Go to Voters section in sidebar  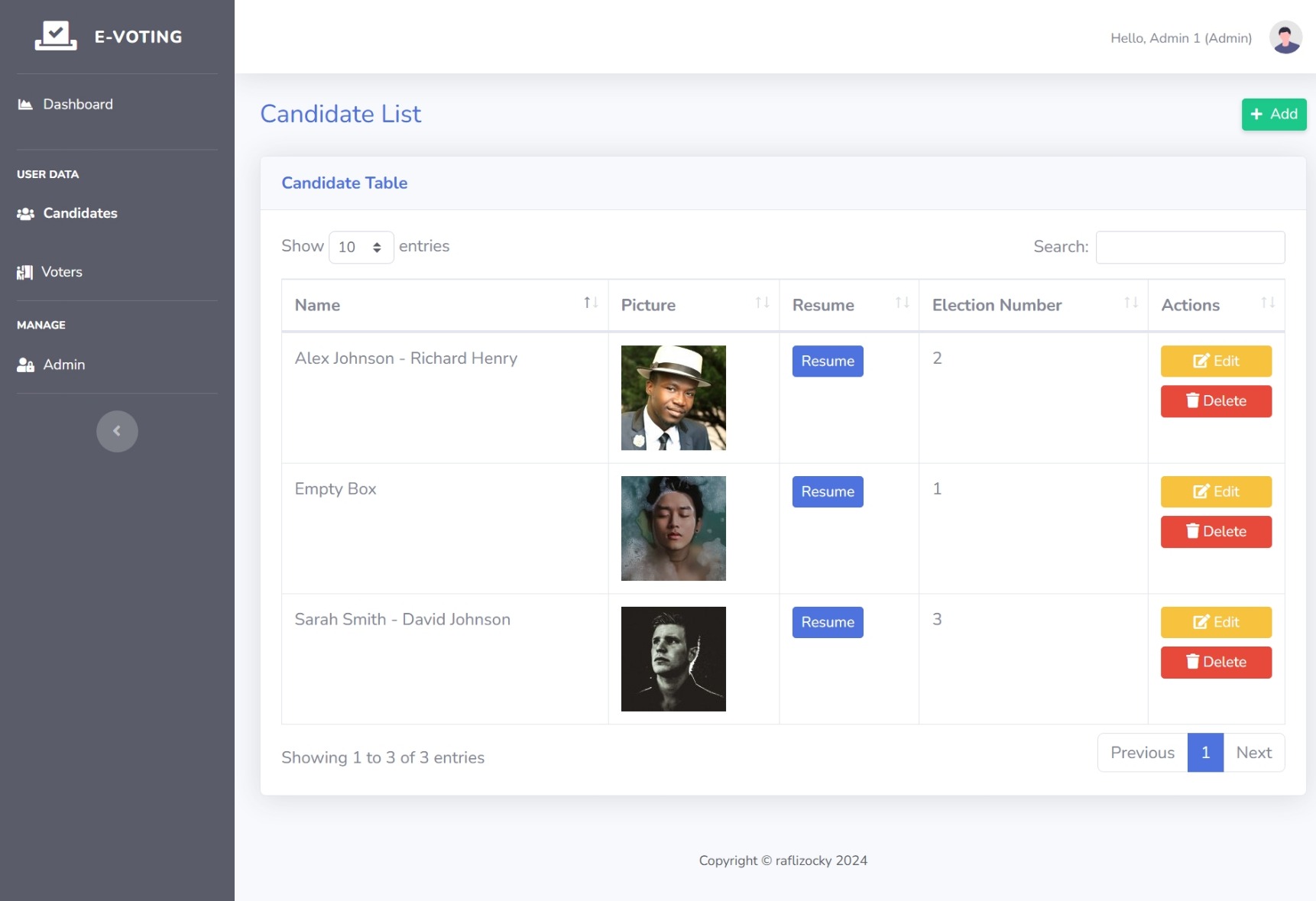coord(61,272)
